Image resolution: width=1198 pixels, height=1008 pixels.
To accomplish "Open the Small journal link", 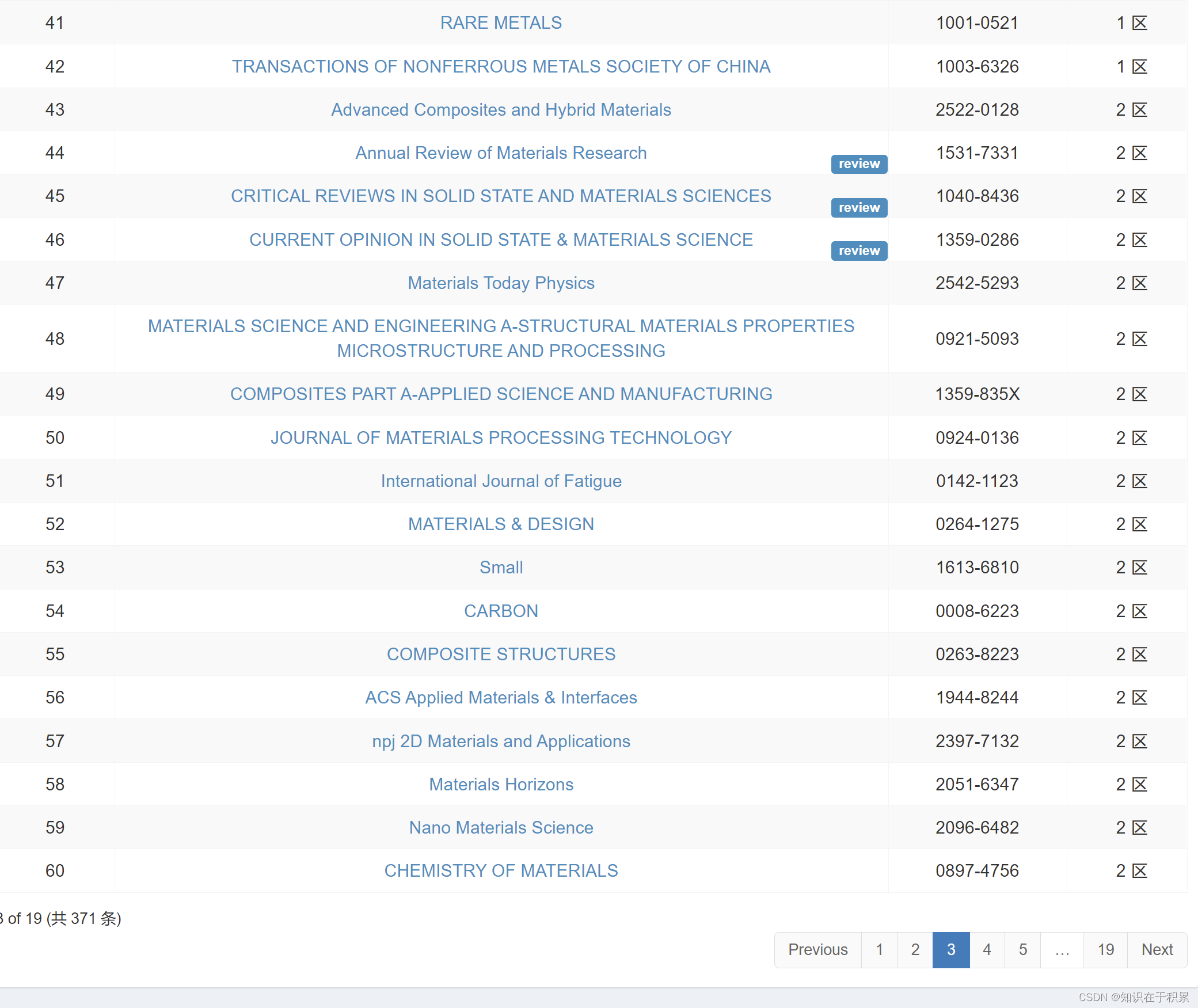I will pos(501,567).
